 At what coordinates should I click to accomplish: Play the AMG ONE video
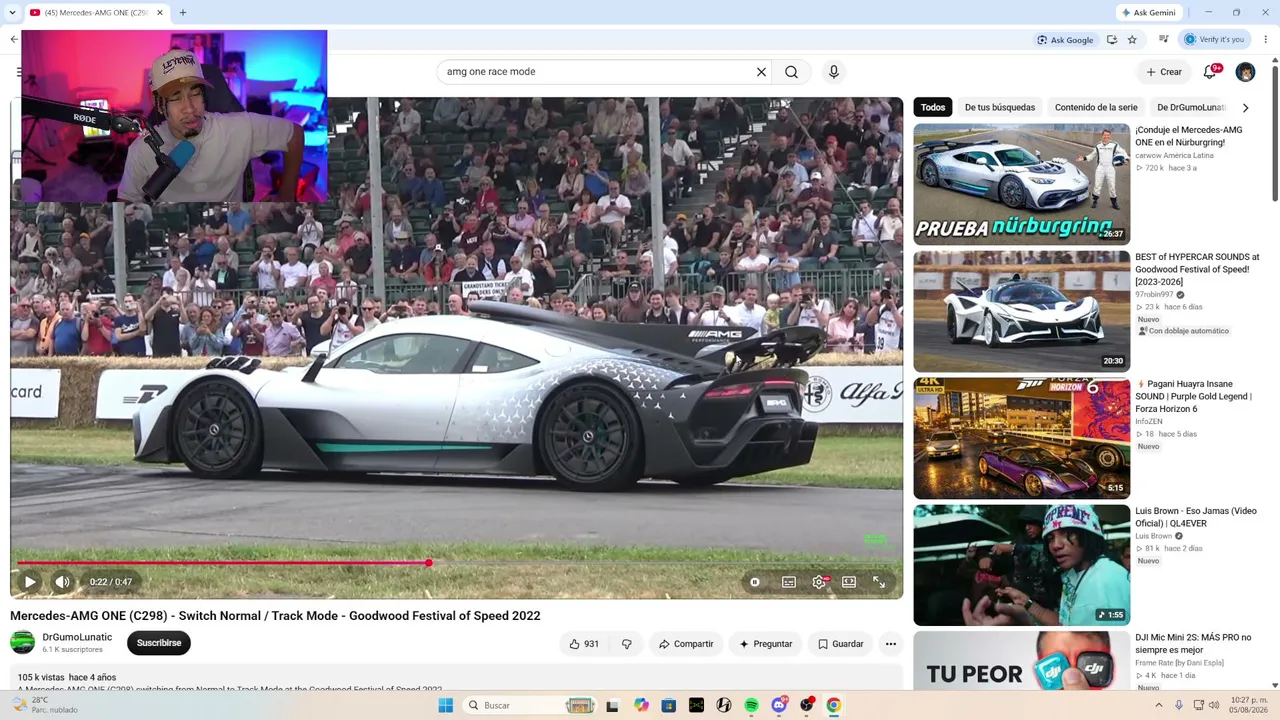(x=30, y=582)
